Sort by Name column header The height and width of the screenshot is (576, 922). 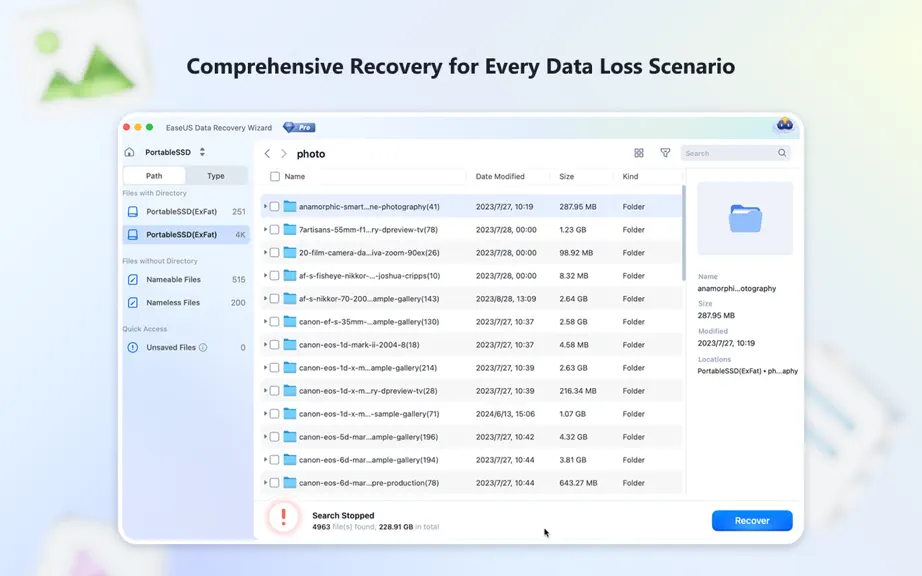[295, 176]
